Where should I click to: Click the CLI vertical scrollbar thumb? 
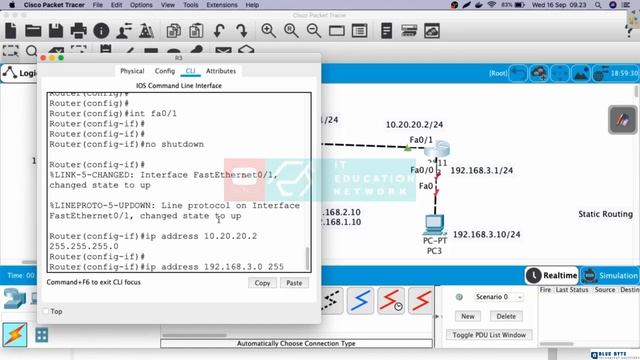[x=308, y=258]
